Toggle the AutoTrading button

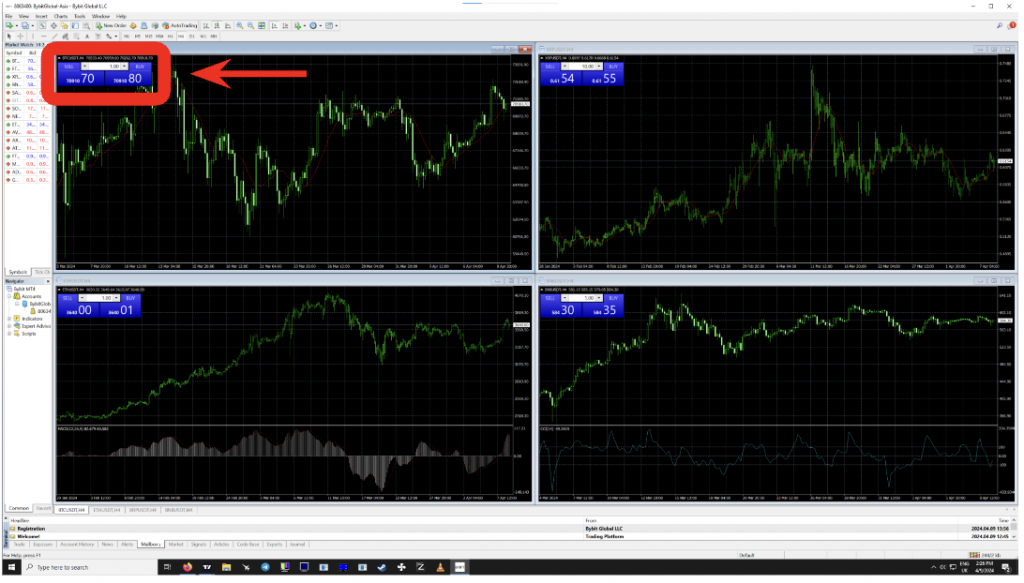(x=180, y=26)
